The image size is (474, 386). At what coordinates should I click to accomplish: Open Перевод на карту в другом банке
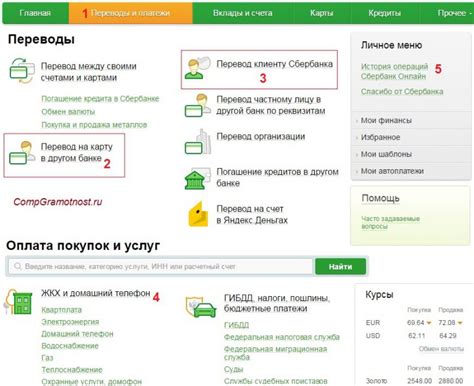(x=77, y=152)
